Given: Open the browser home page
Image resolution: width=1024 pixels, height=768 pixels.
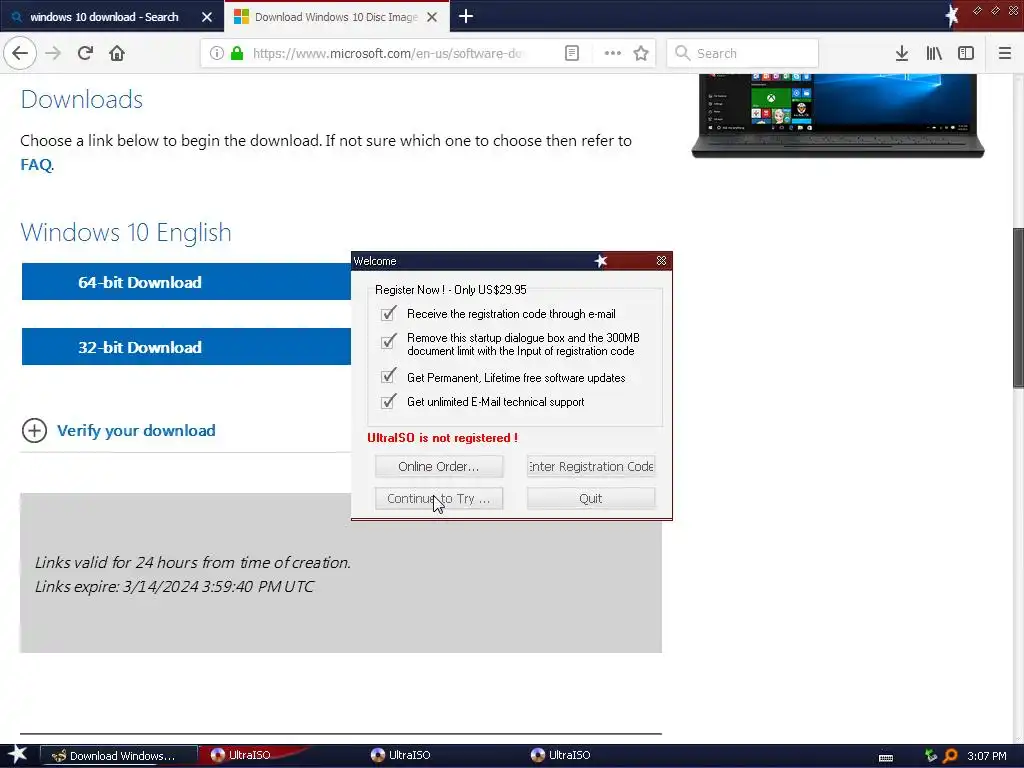Looking at the screenshot, I should pos(117,53).
